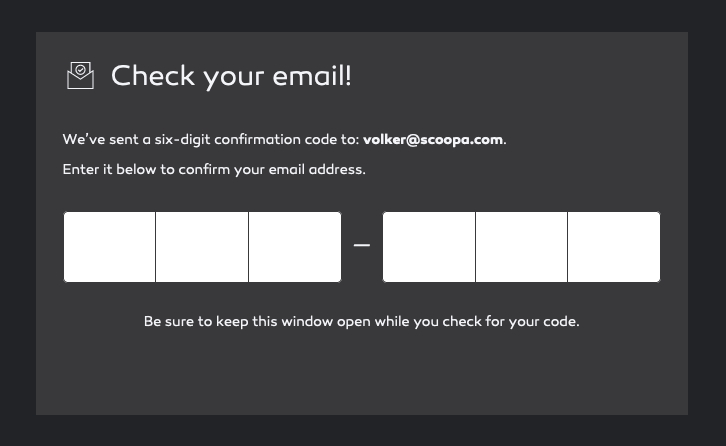726x446 pixels.
Task: Click the "Enter it below to confirm" instruction line
Action: click(214, 169)
